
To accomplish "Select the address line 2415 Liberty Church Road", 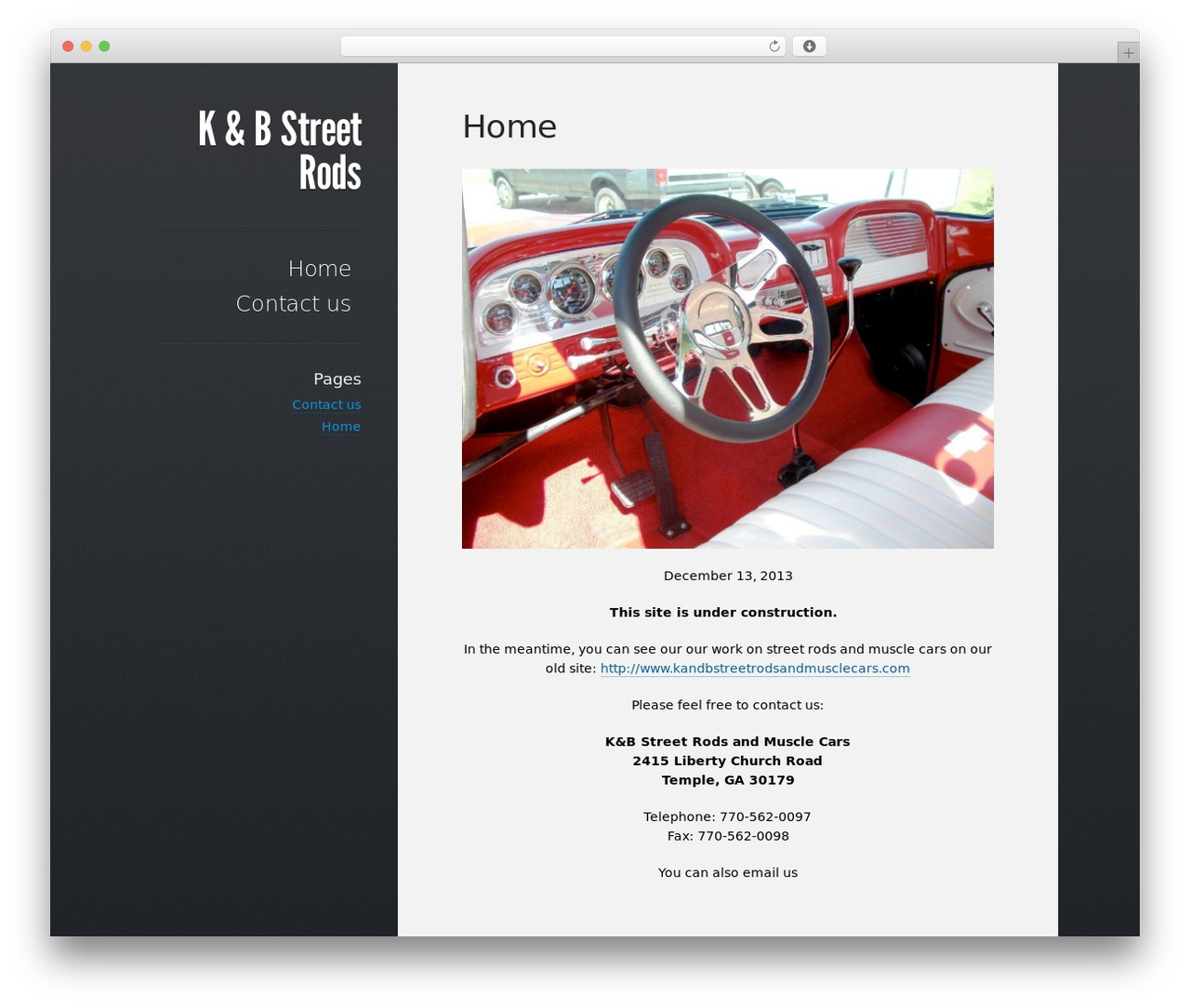I will [x=728, y=761].
